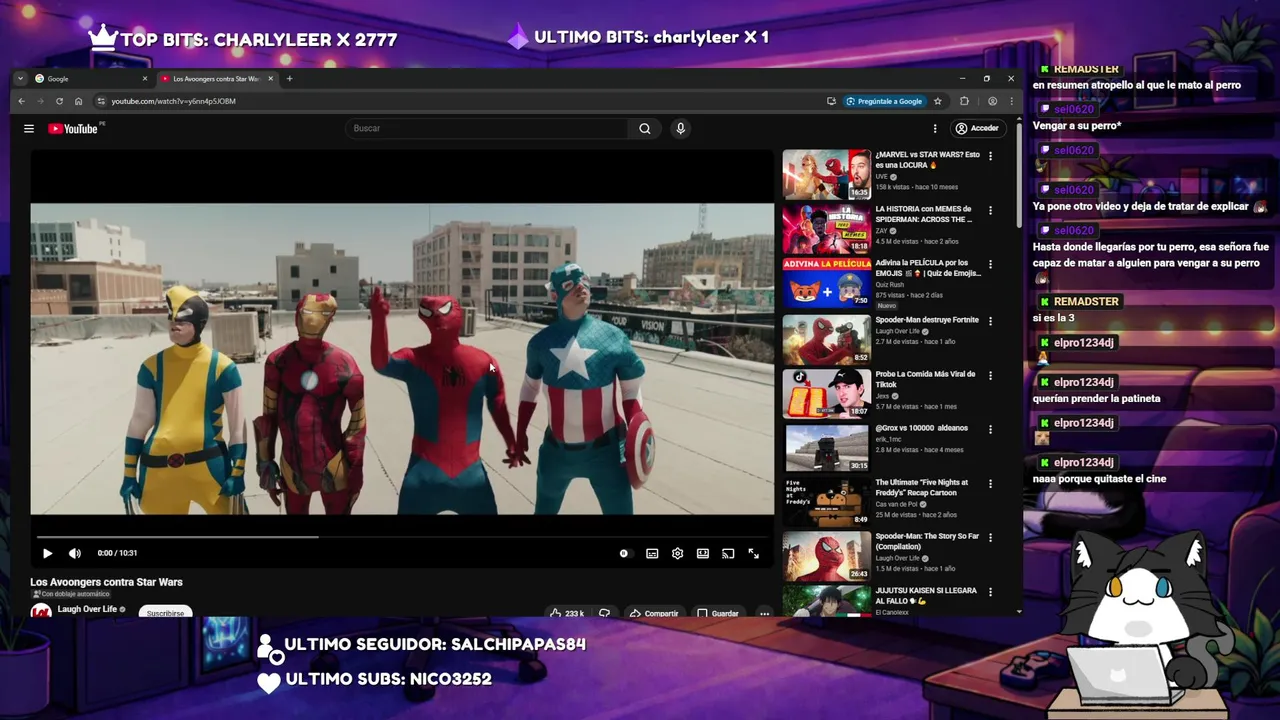This screenshot has width=1280, height=720.
Task: Open the MARVEL vs STAR WARS video thumbnail
Action: point(827,174)
